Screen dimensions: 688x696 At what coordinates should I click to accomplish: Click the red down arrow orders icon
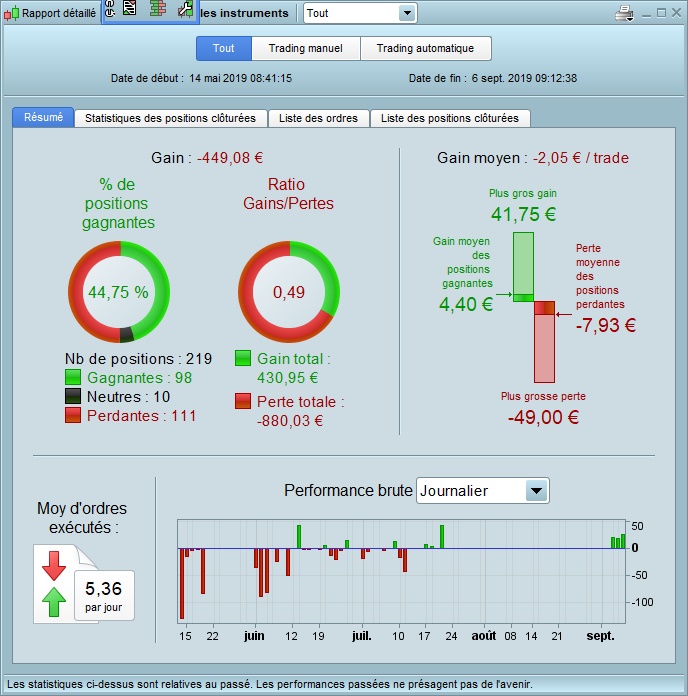coord(54,566)
